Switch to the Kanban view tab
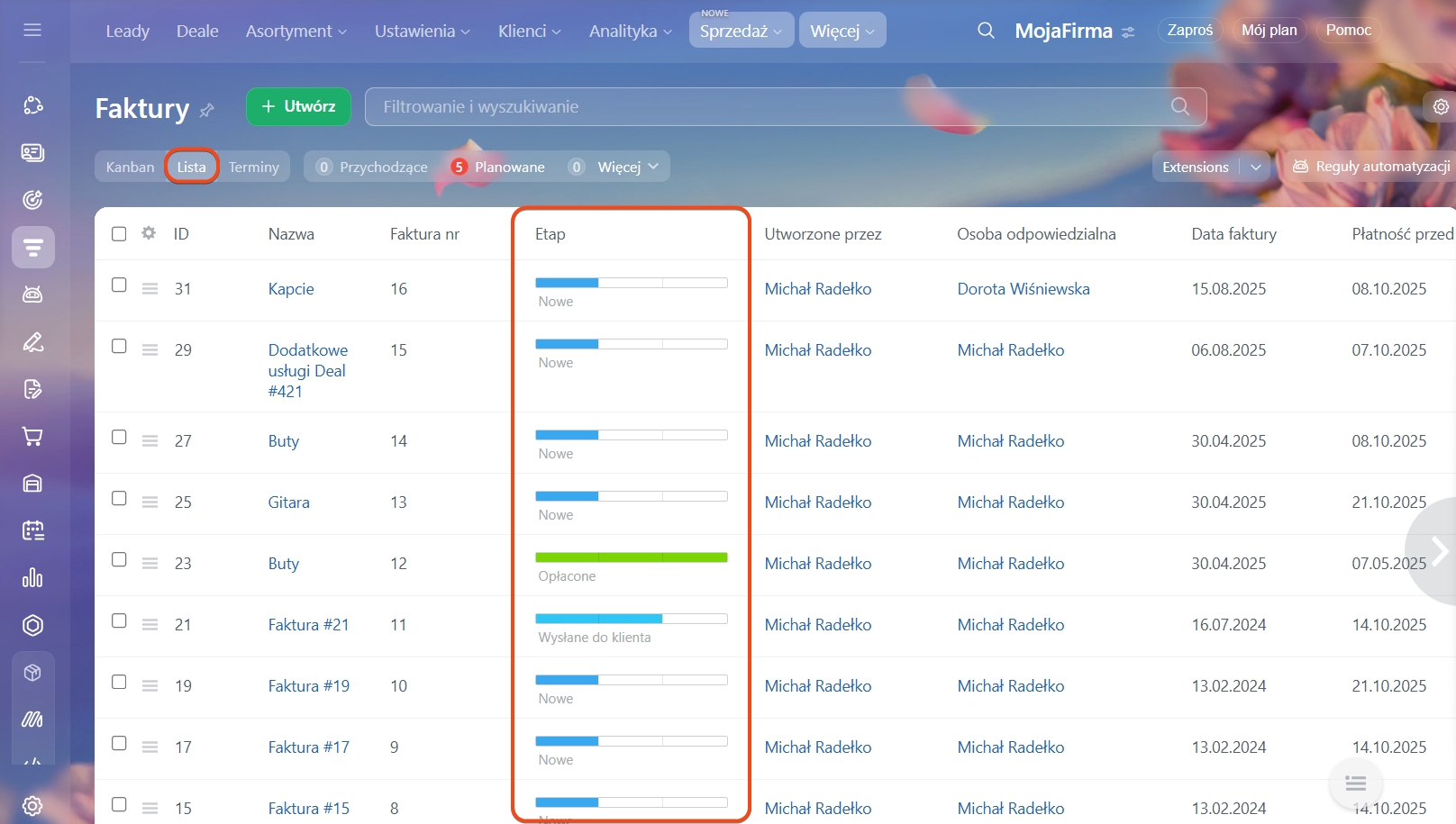Viewport: 1456px width, 824px height. click(130, 167)
